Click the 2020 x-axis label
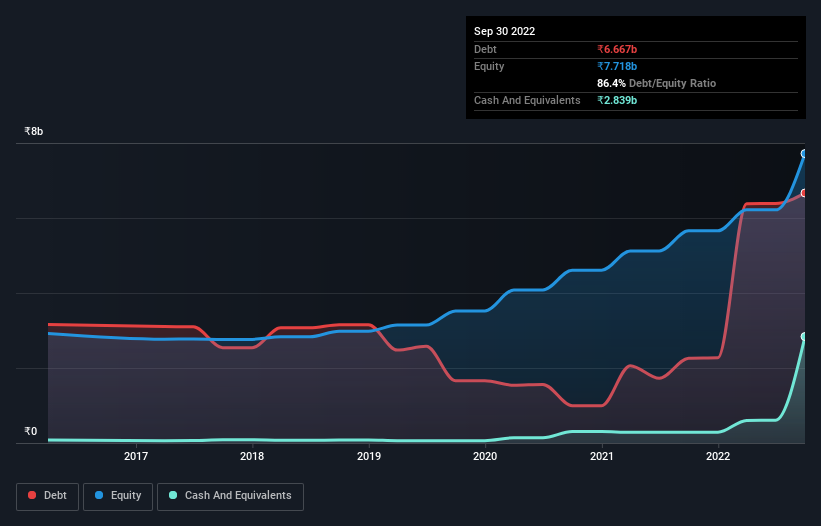 485,456
